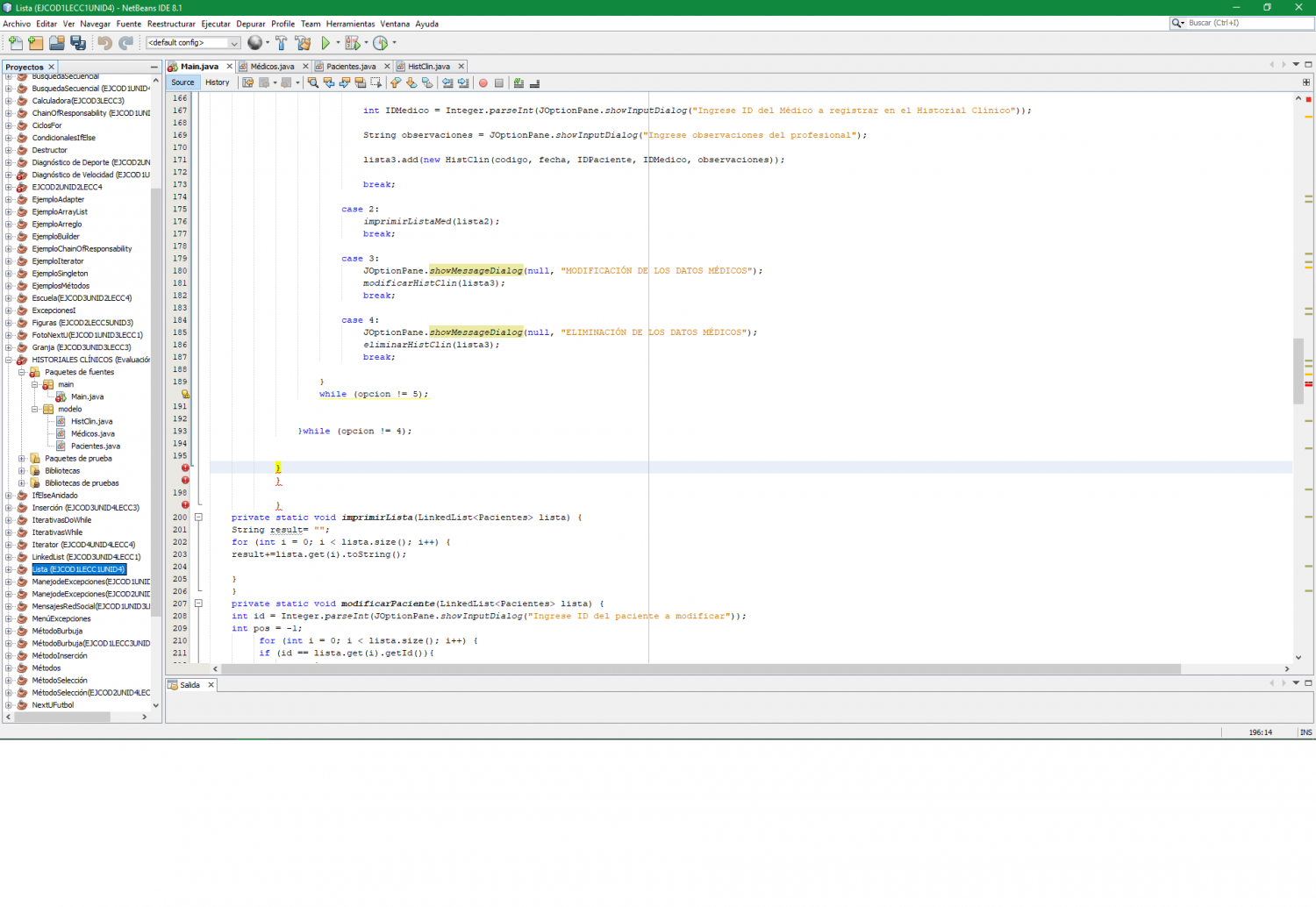
Task: Switch to the HistClin.java tab
Action: 428,67
